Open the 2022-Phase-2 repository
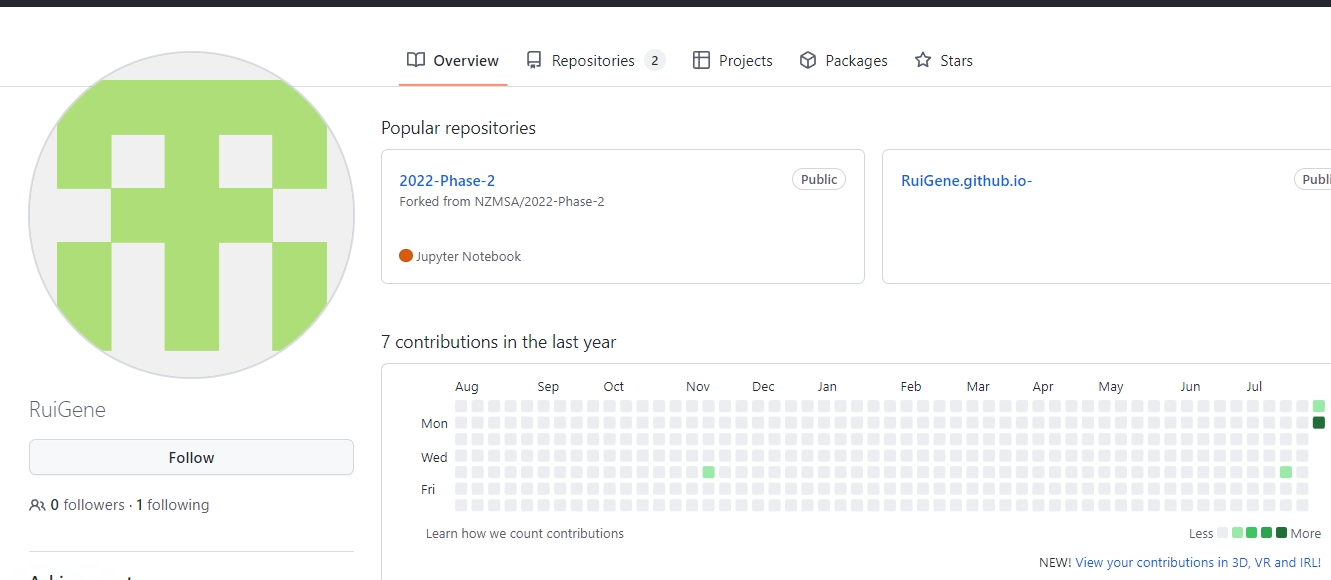The height and width of the screenshot is (580, 1331). 447,181
